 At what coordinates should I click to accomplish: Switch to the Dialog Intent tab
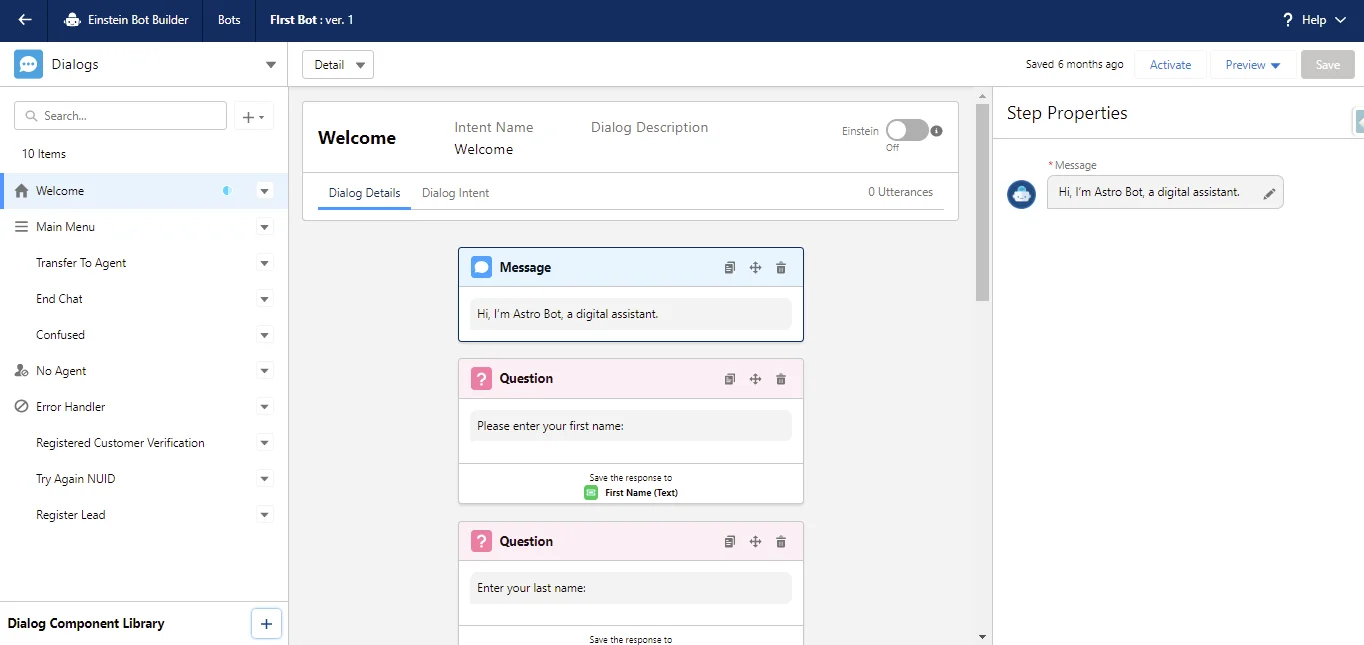[x=456, y=193]
